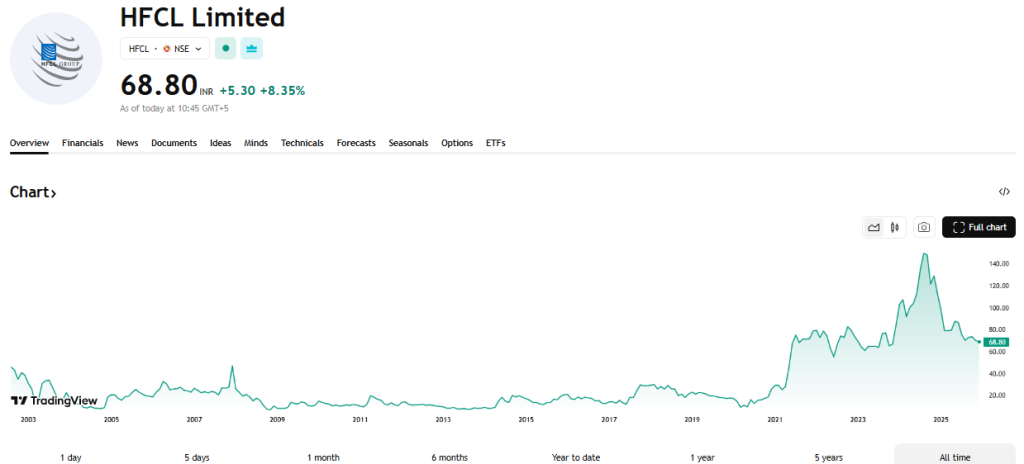Open the HFCL NSE symbol dropdown
1024x464 pixels.
point(165,48)
